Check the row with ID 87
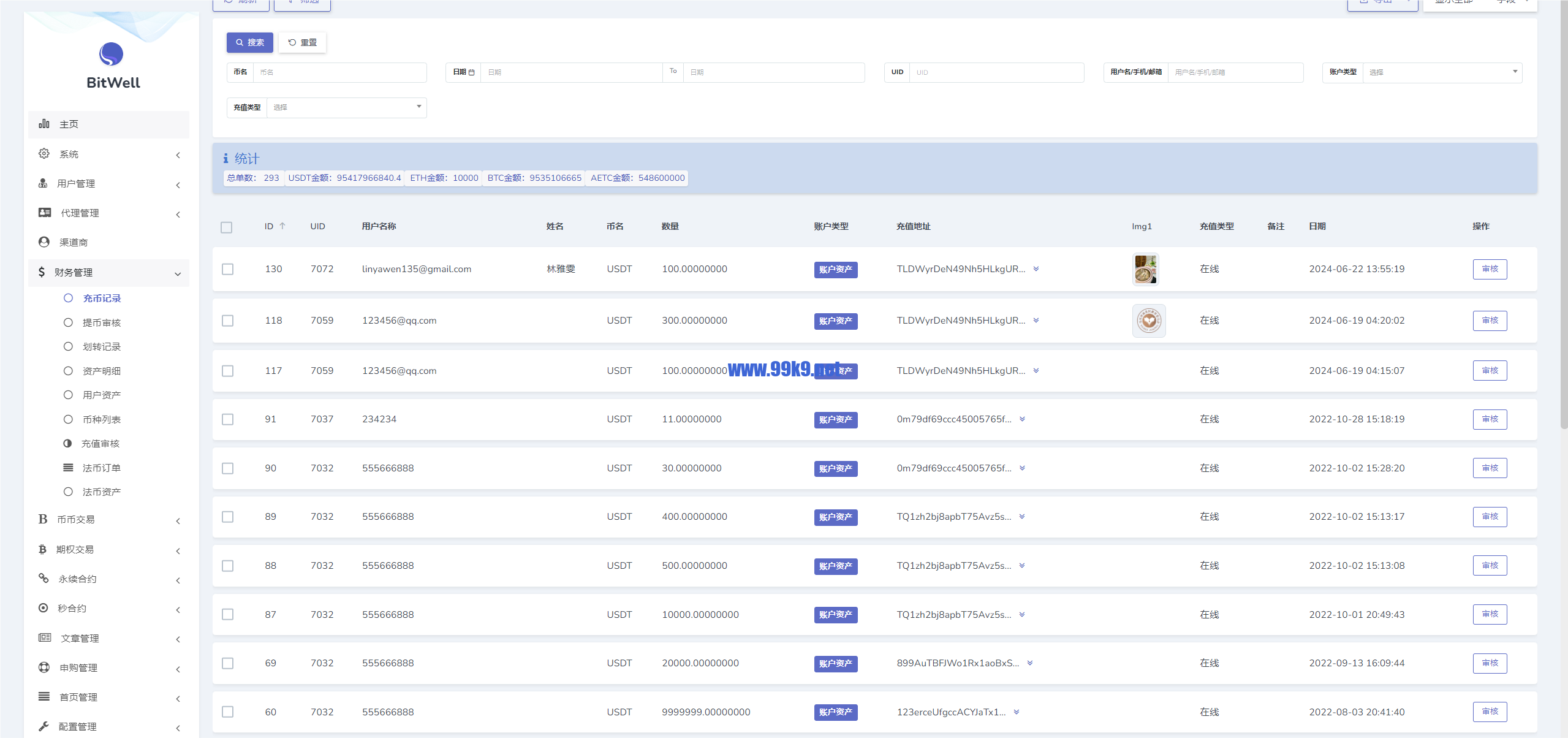The height and width of the screenshot is (738, 1568). click(x=228, y=614)
